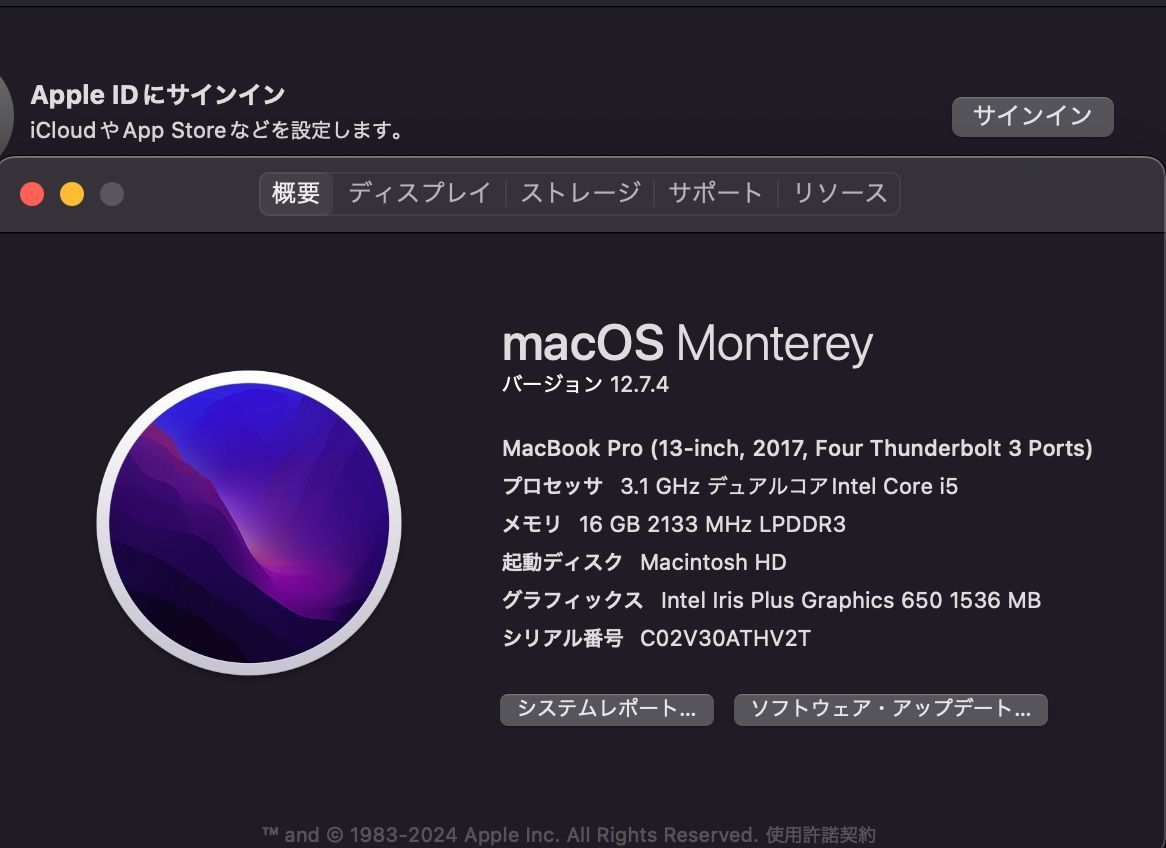Open the ストレージ tab
This screenshot has height=848, width=1166.
click(580, 193)
